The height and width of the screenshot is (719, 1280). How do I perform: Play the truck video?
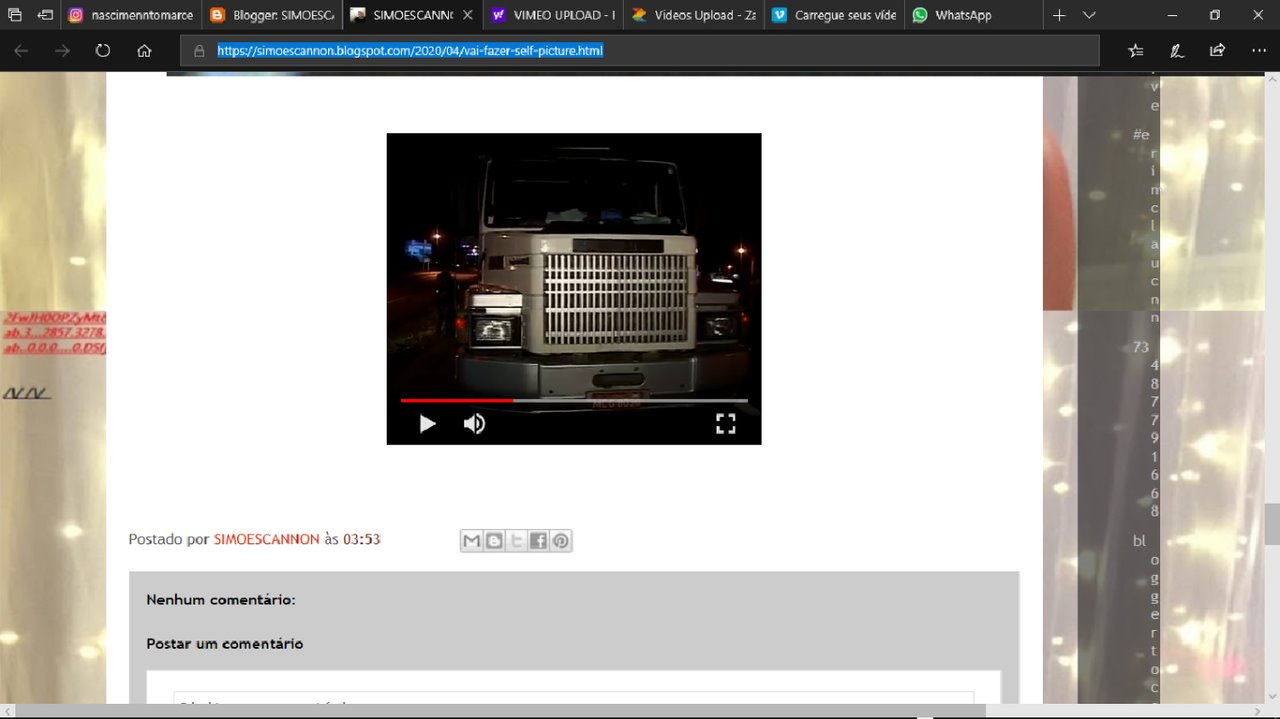tap(427, 424)
